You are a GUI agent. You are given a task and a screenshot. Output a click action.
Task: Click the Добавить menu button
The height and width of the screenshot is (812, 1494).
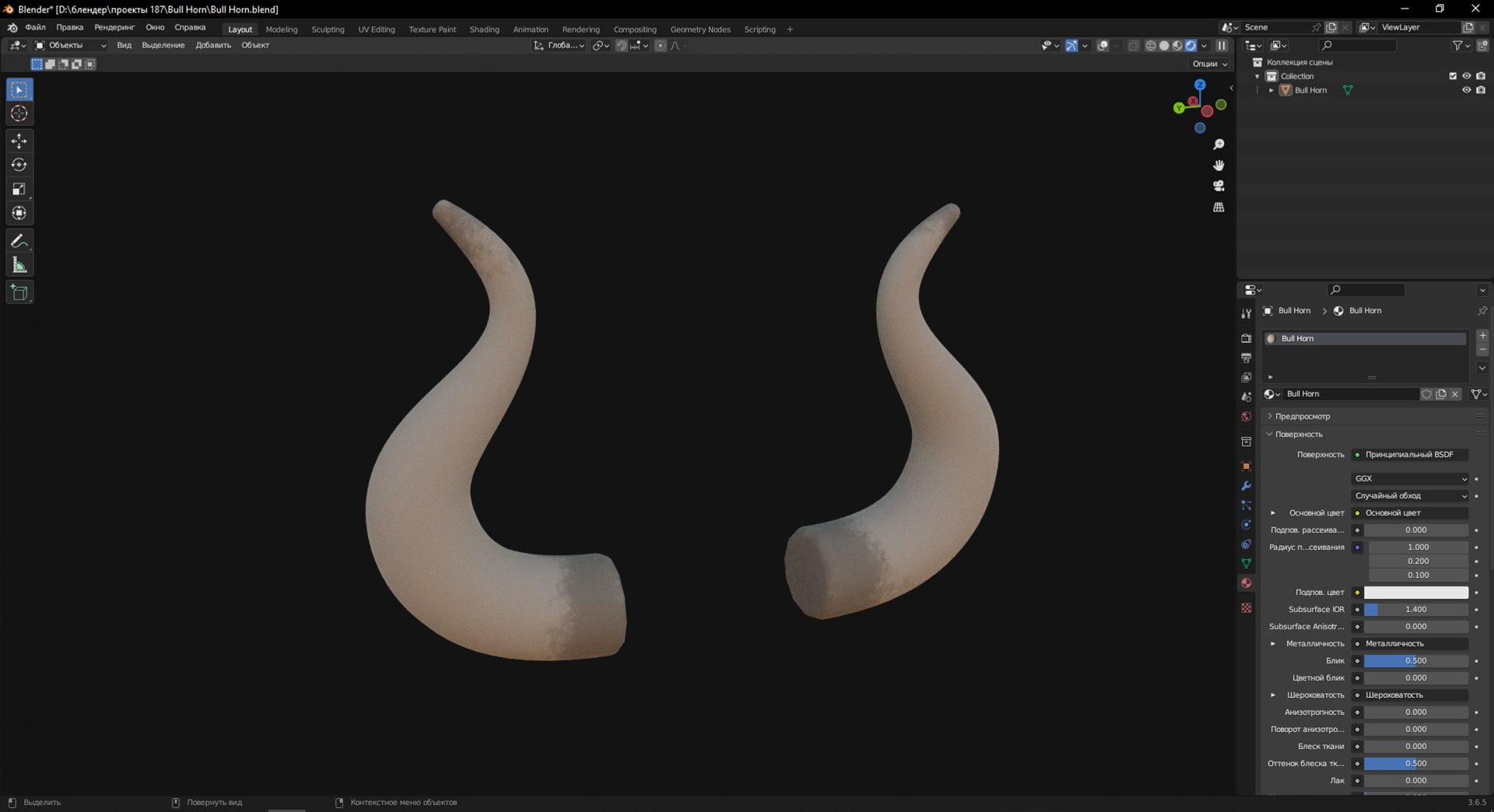coord(213,45)
